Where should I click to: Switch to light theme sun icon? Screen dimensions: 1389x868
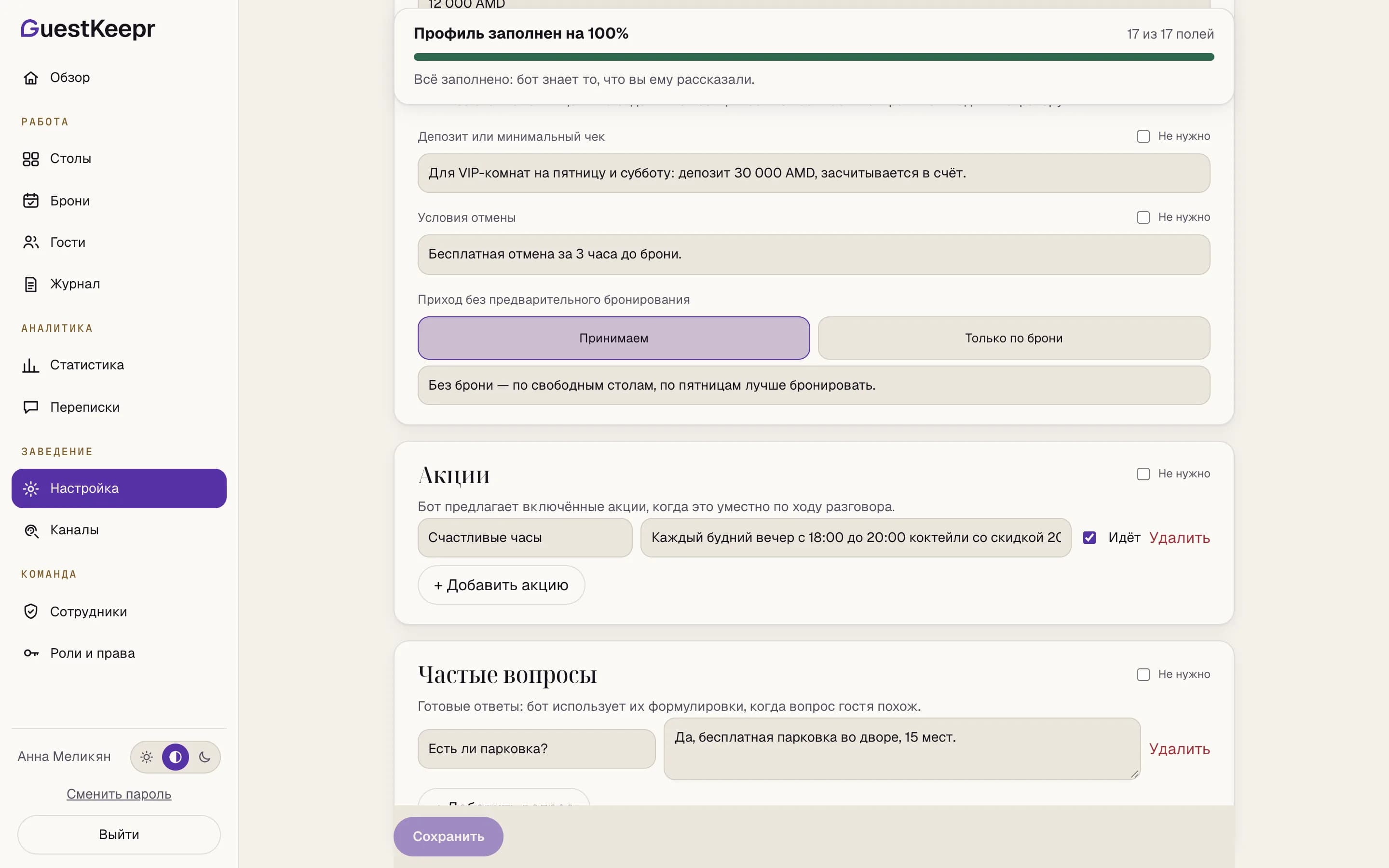(146, 757)
